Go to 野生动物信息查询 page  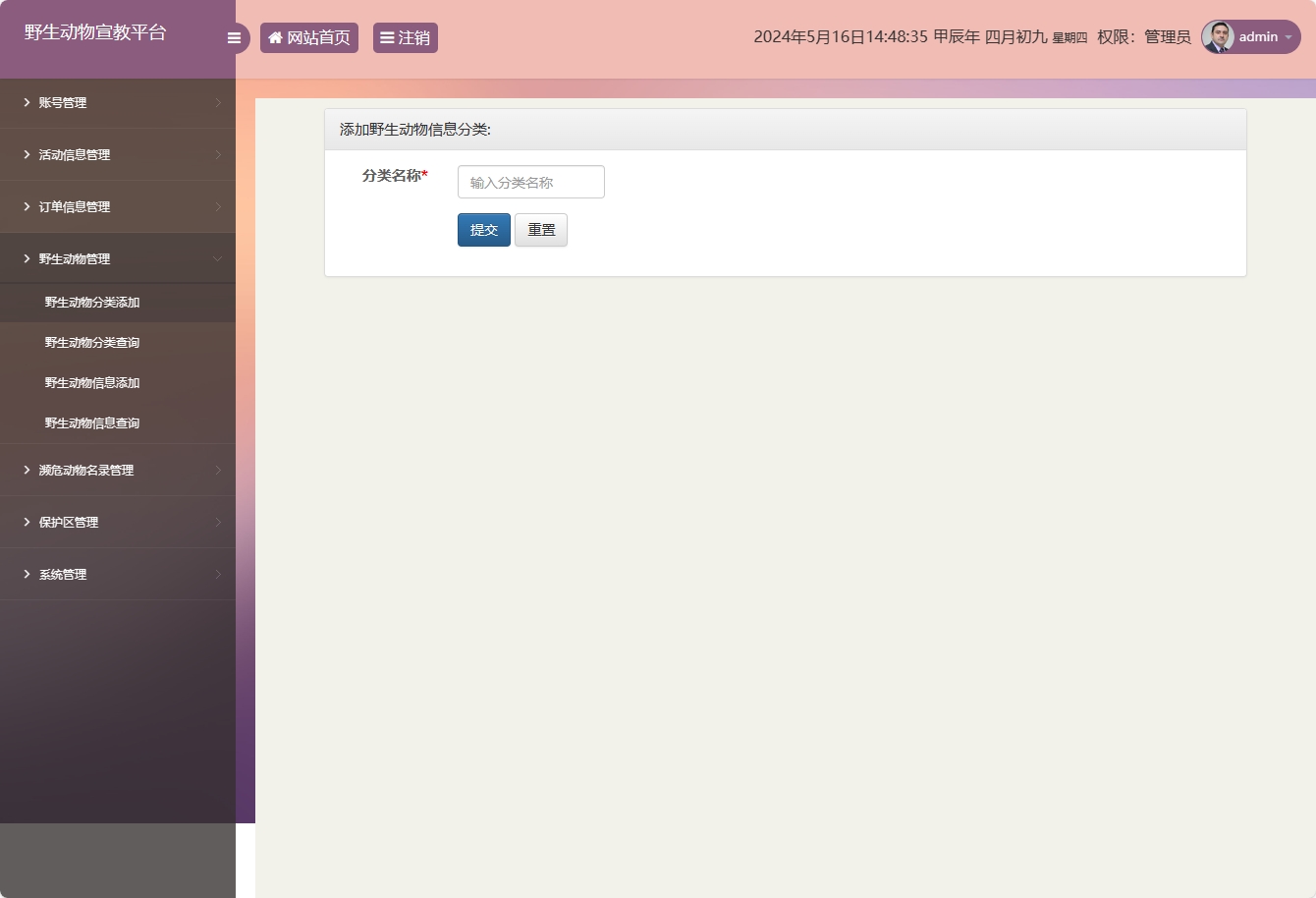point(92,423)
